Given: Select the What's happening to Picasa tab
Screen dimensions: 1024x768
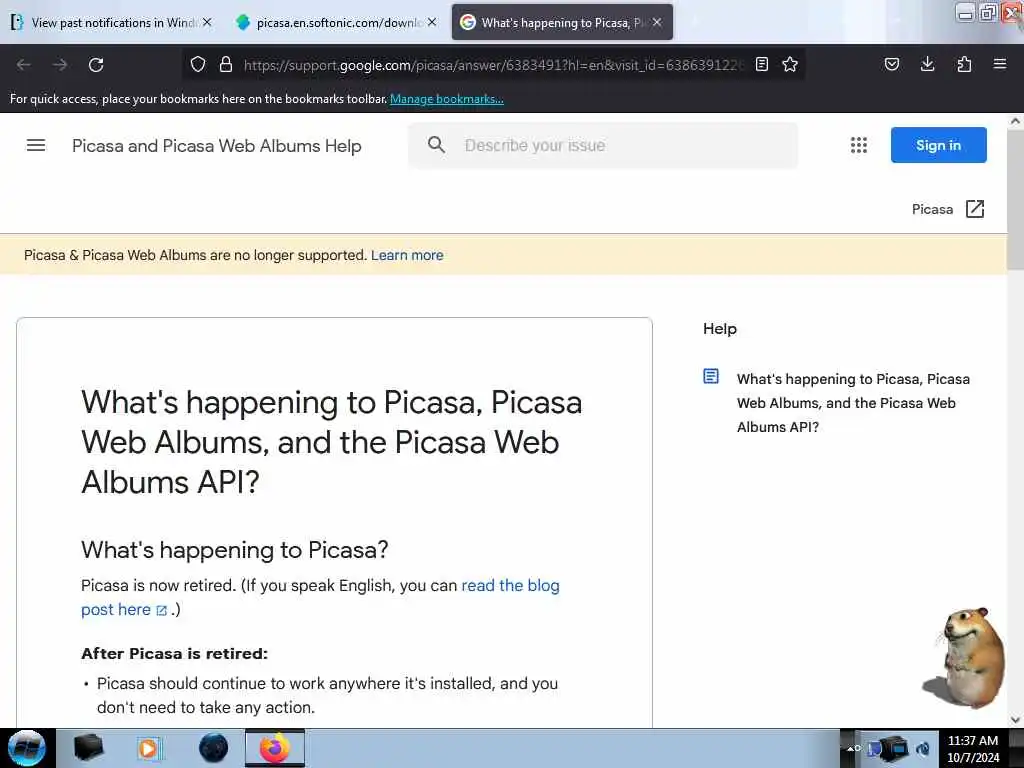Looking at the screenshot, I should 562,22.
